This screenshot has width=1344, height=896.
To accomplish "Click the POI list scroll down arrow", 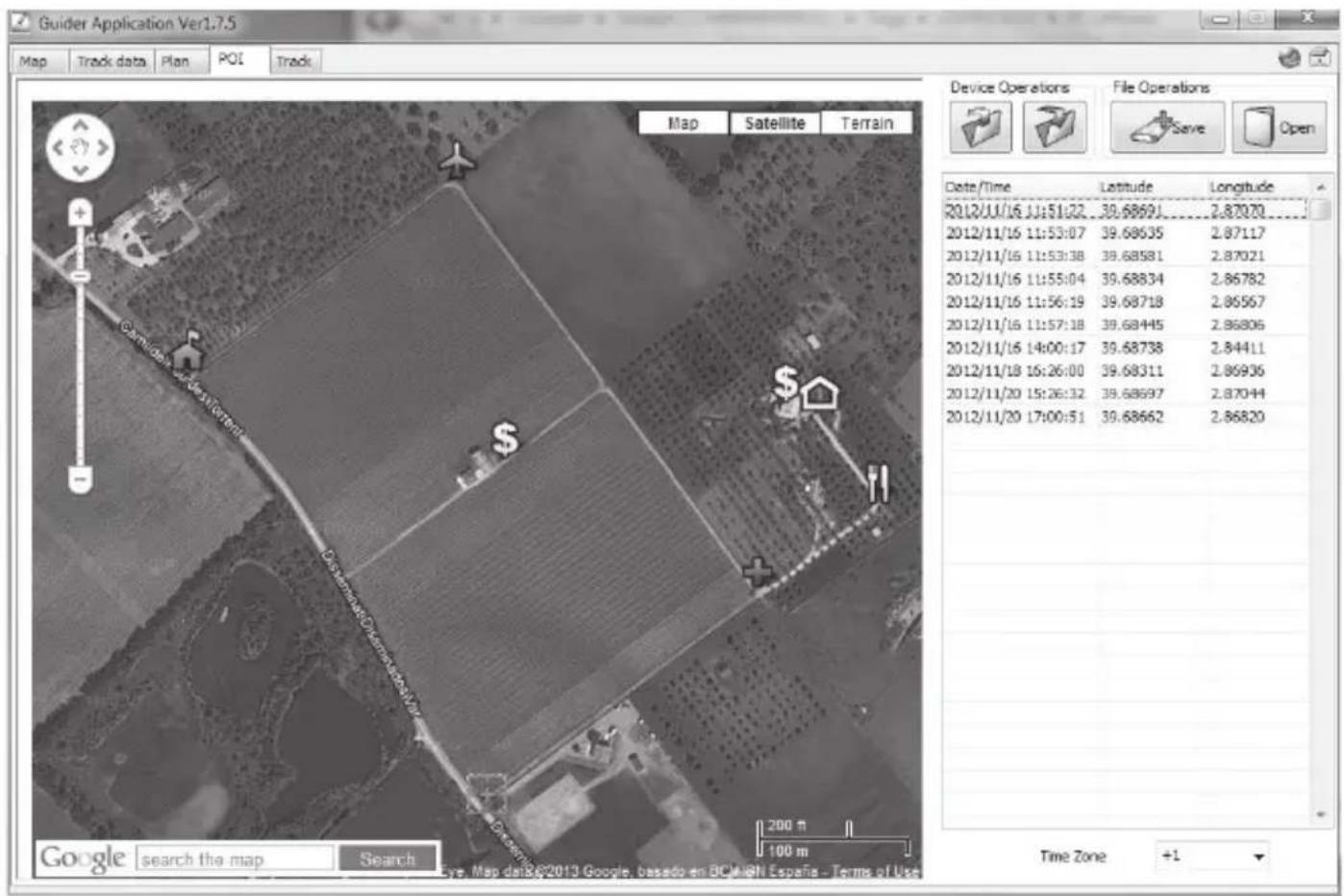I will pyautogui.click(x=1321, y=815).
